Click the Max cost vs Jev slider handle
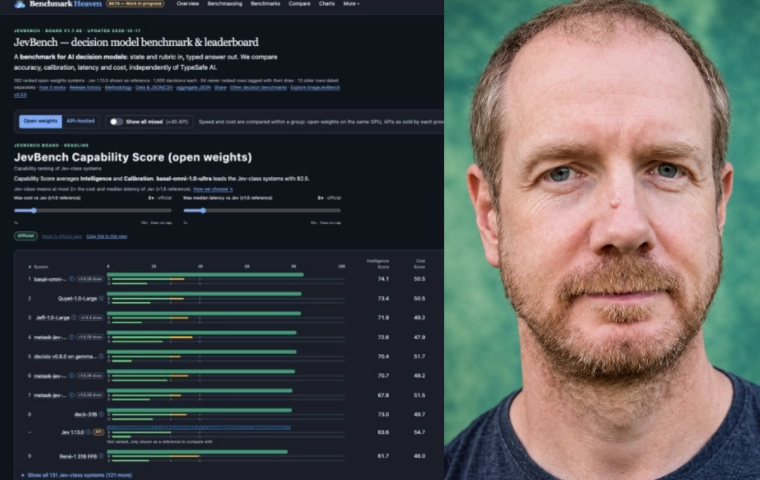Viewport: 760px width, 480px height. [33, 210]
